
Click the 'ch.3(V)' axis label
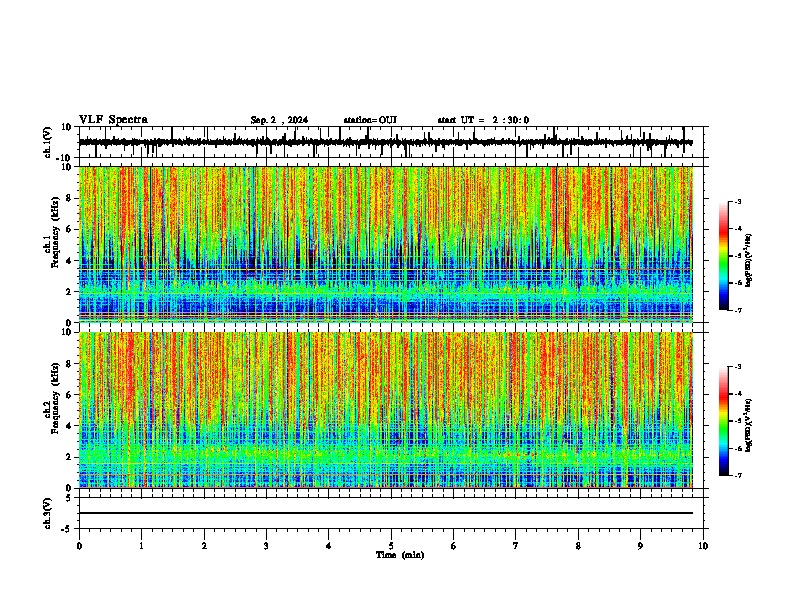pos(48,513)
